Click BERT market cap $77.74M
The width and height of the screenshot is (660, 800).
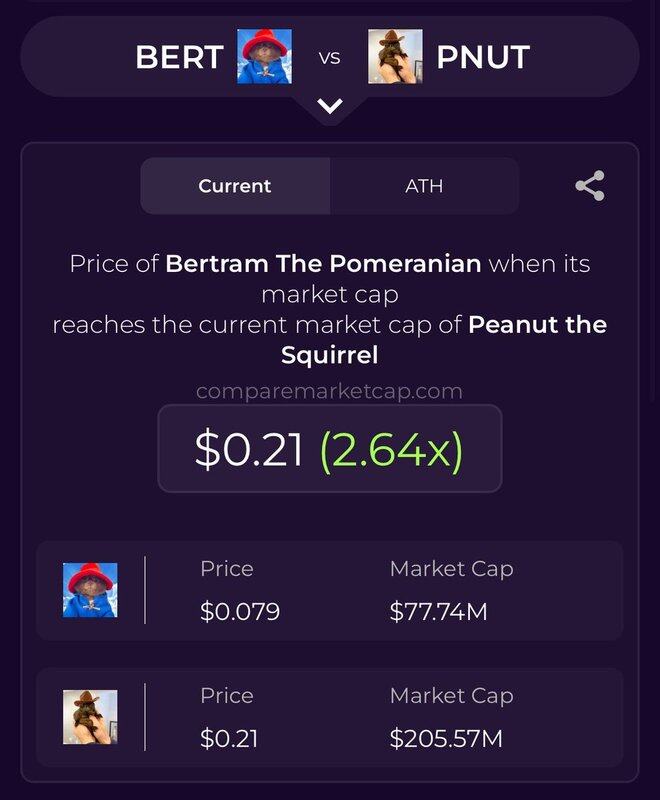pyautogui.click(x=439, y=611)
